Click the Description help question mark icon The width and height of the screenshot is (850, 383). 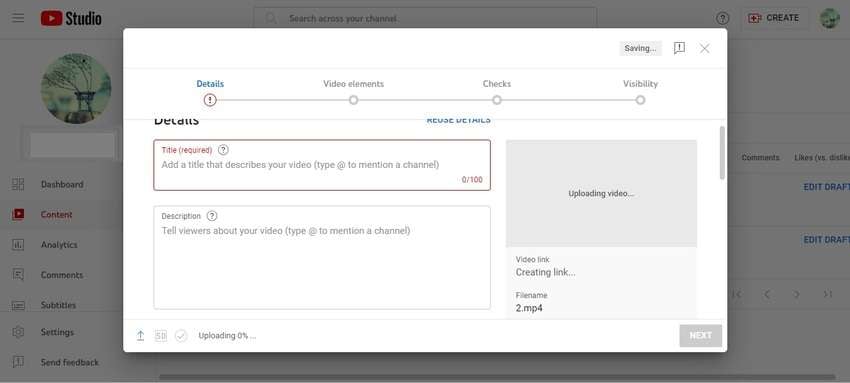[x=212, y=216]
